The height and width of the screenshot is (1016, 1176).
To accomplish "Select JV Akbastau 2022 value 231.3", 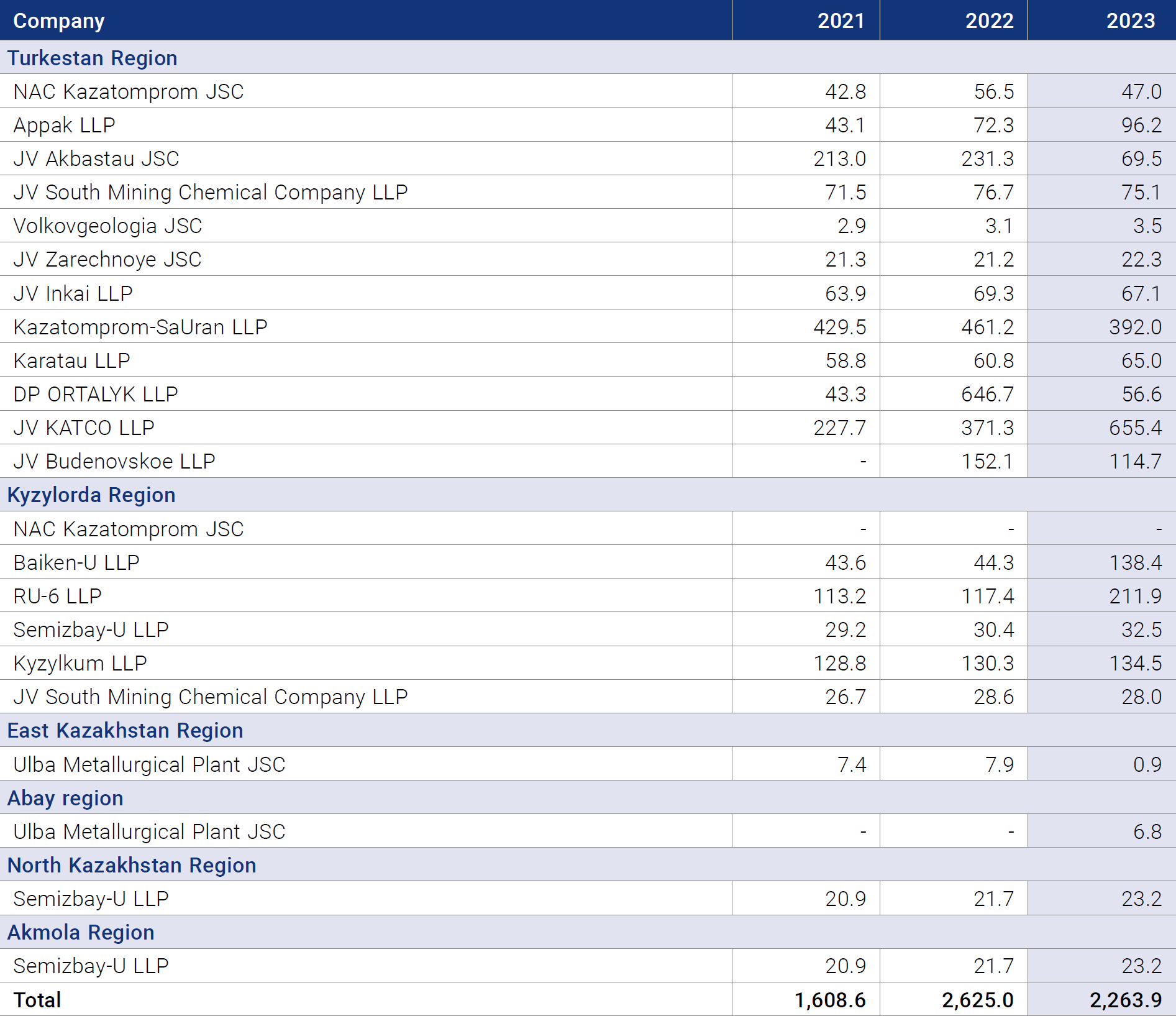I will click(x=988, y=158).
